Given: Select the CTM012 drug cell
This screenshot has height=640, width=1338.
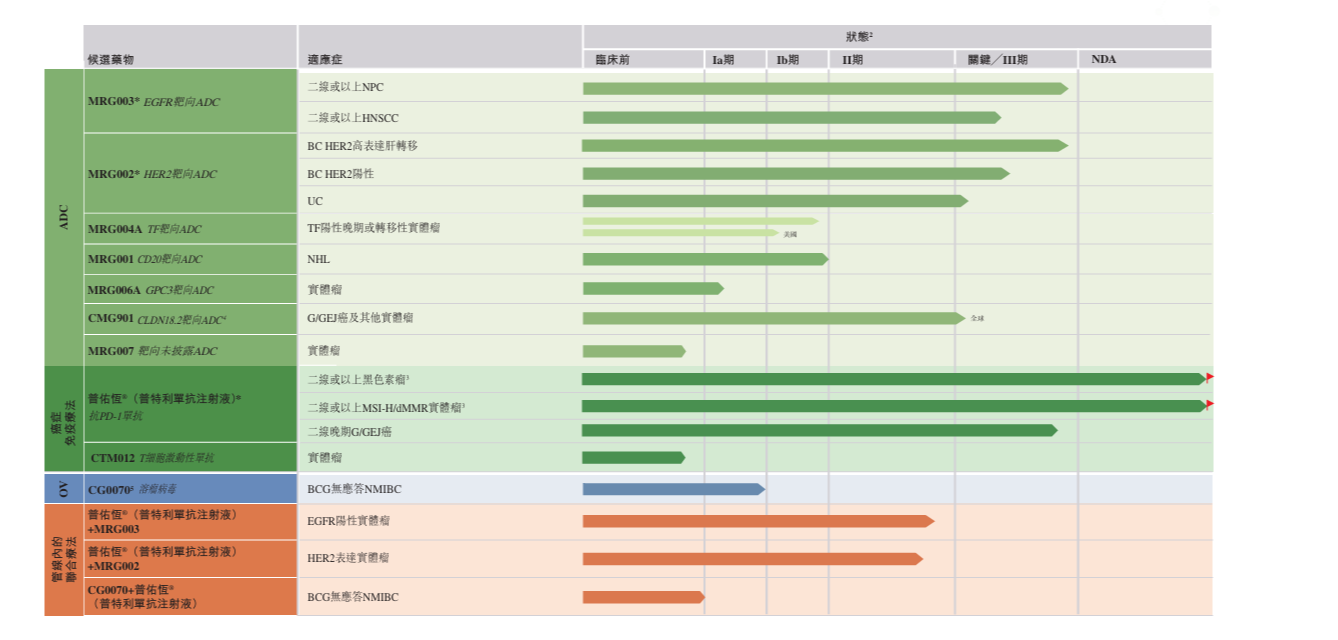Looking at the screenshot, I should click(152, 458).
